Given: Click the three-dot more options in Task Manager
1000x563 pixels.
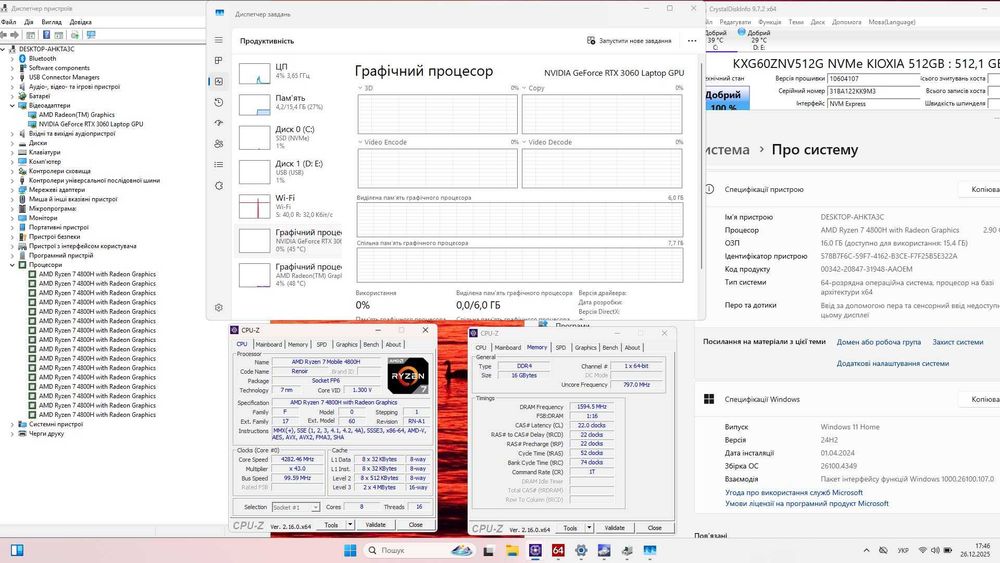Looking at the screenshot, I should coord(692,41).
